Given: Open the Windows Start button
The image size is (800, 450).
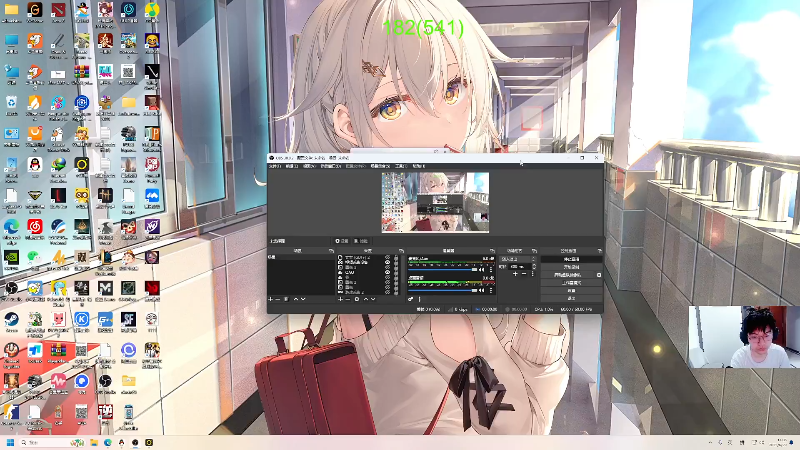Looking at the screenshot, I should (x=10, y=442).
